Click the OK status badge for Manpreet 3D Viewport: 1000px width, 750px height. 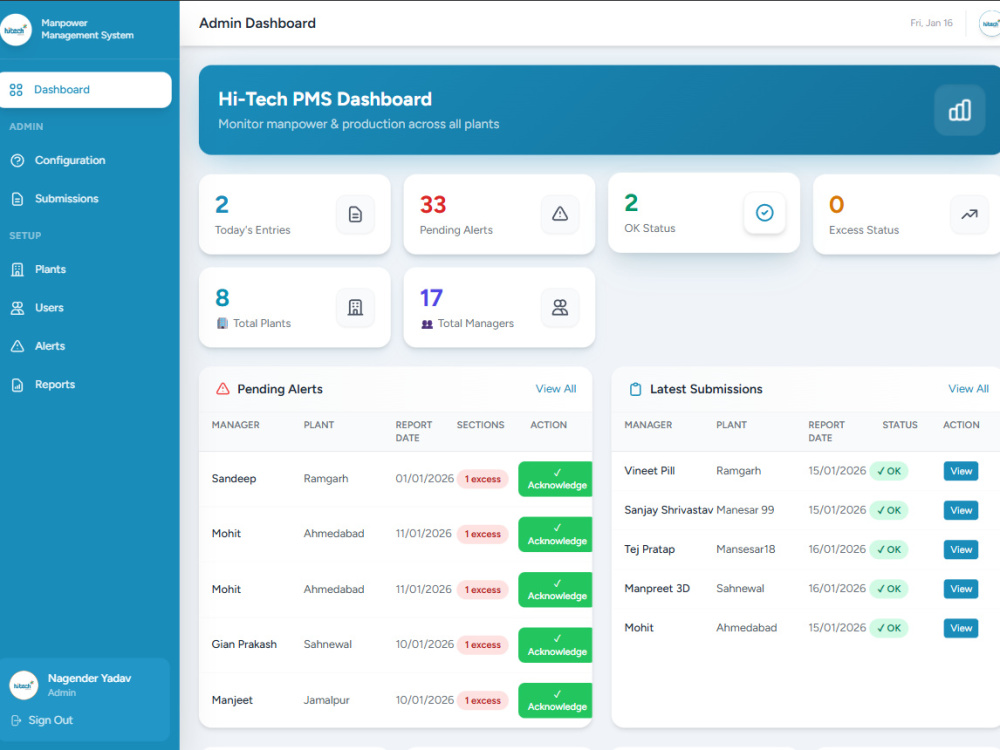coord(888,589)
